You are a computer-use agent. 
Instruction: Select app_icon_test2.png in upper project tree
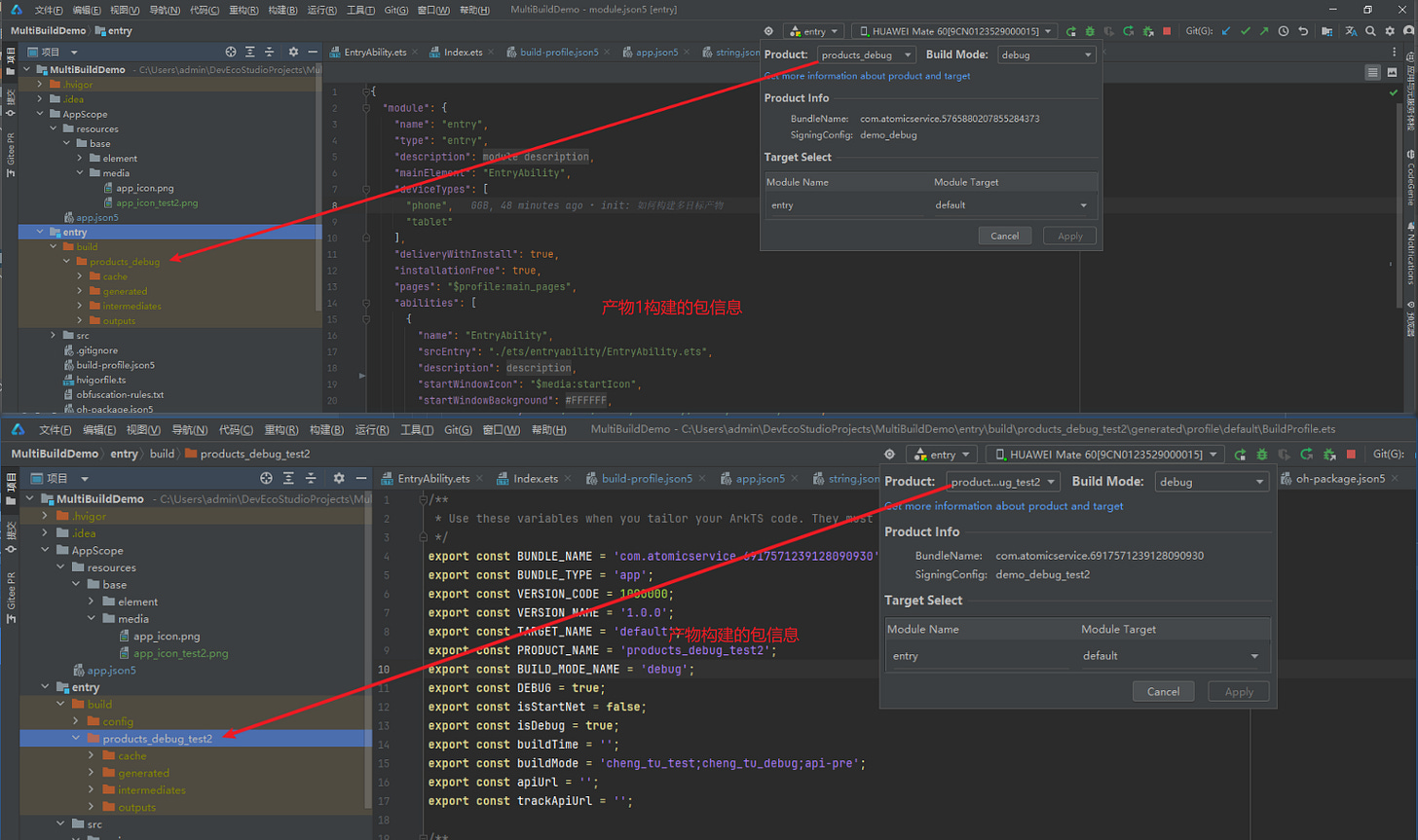[x=157, y=202]
